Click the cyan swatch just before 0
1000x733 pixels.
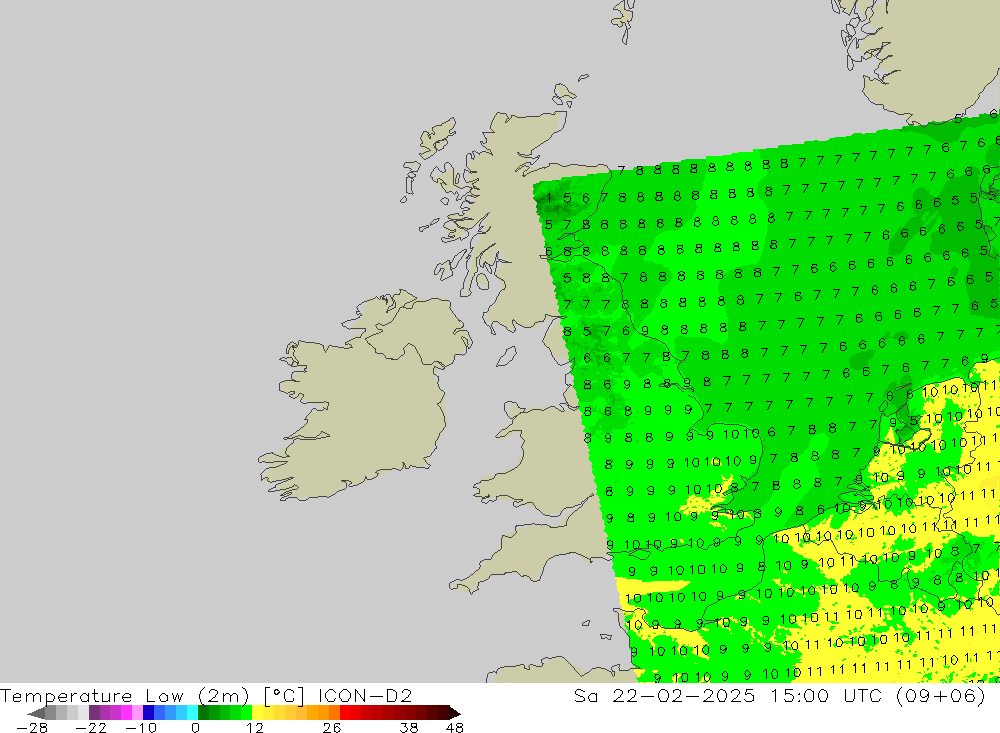(x=192, y=713)
